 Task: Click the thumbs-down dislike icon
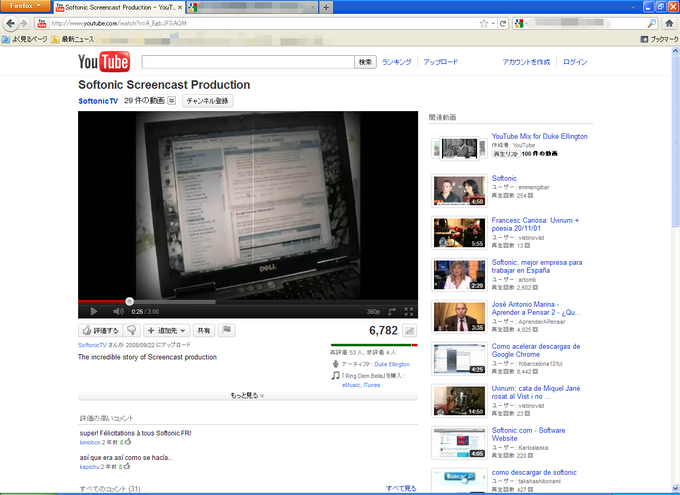131,331
